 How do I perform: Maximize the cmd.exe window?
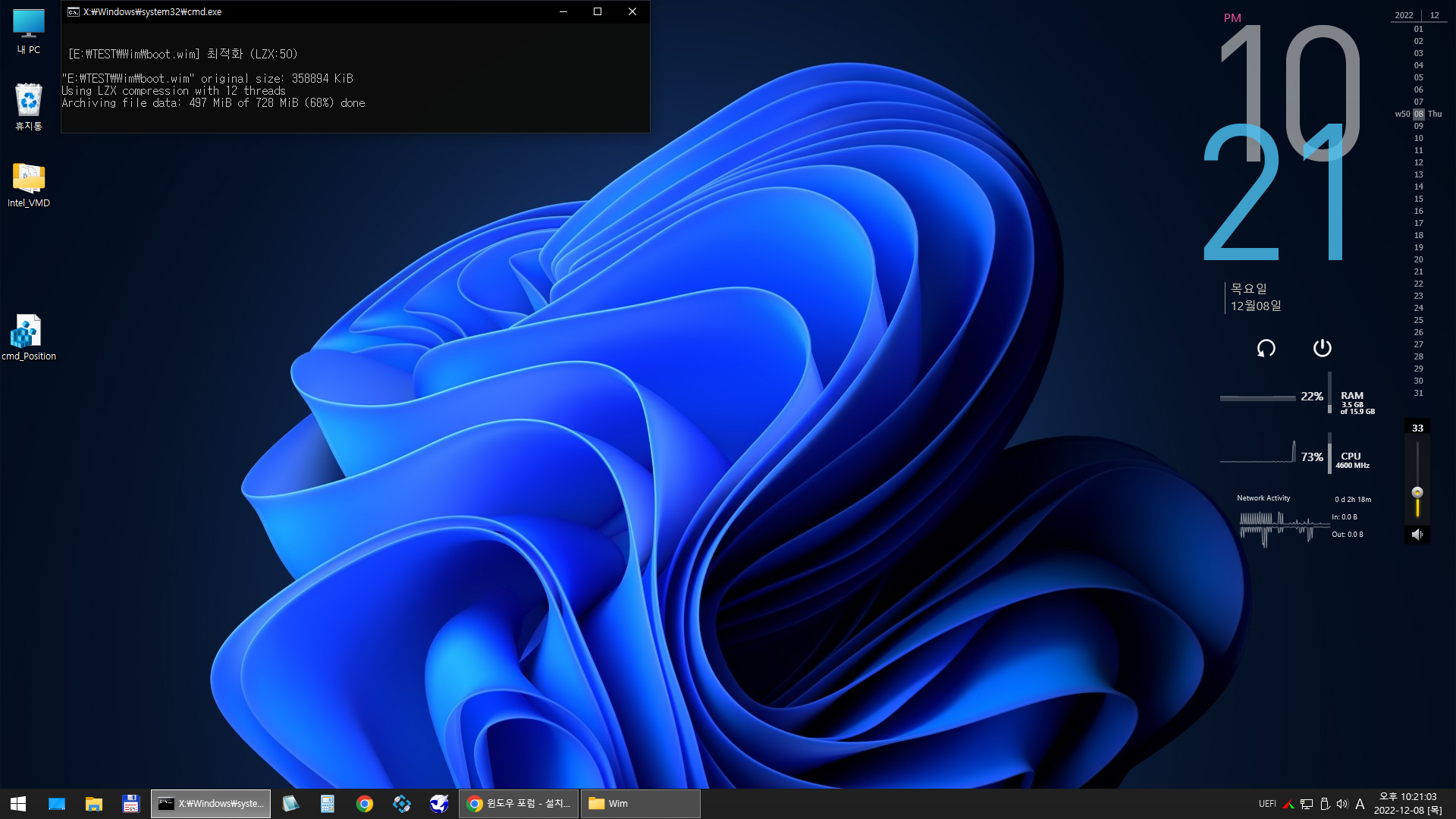(x=598, y=11)
